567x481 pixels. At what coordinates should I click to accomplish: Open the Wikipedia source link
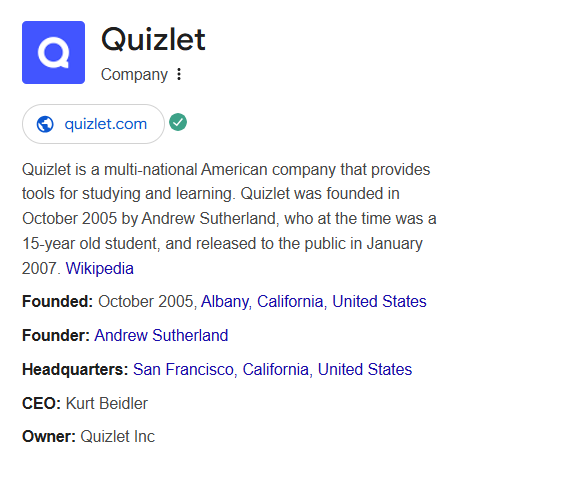click(99, 268)
